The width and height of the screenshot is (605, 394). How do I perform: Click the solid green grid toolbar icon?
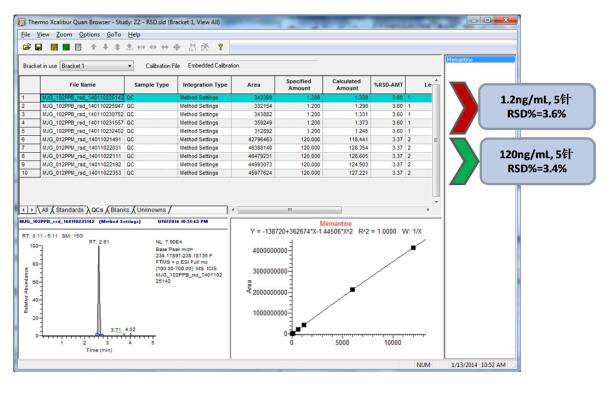click(x=66, y=47)
